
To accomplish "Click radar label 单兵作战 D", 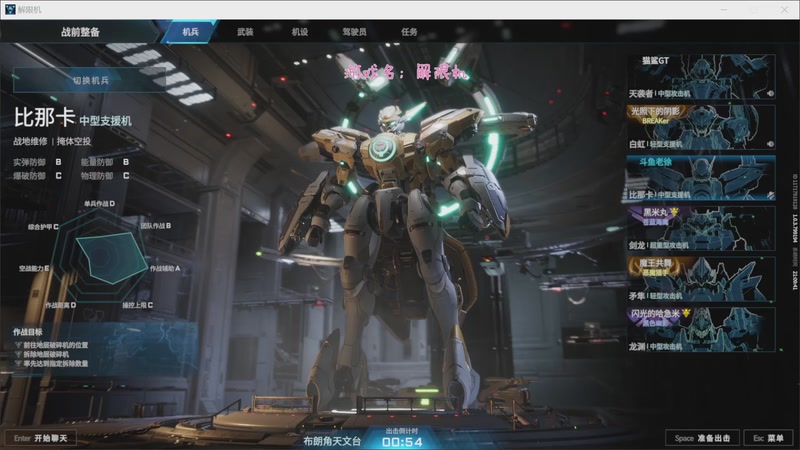I will pyautogui.click(x=99, y=204).
